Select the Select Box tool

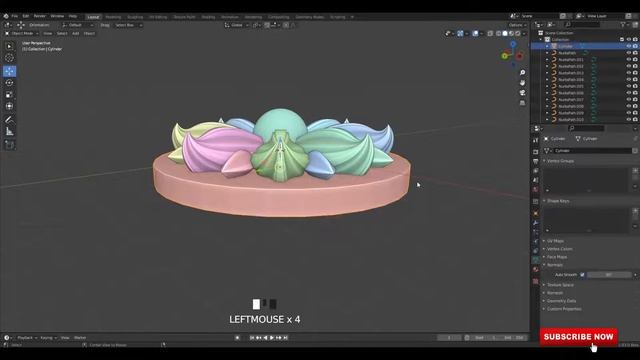9,46
